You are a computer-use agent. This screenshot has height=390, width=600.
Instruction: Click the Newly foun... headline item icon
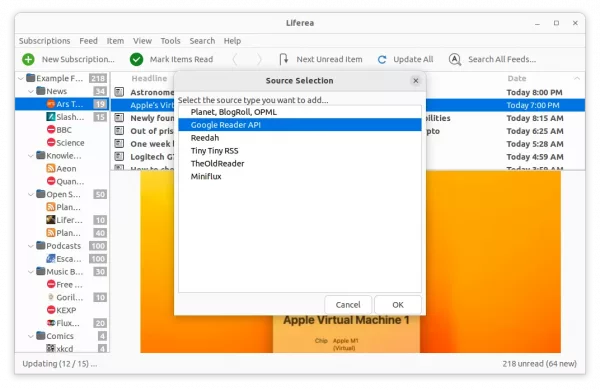(119, 118)
